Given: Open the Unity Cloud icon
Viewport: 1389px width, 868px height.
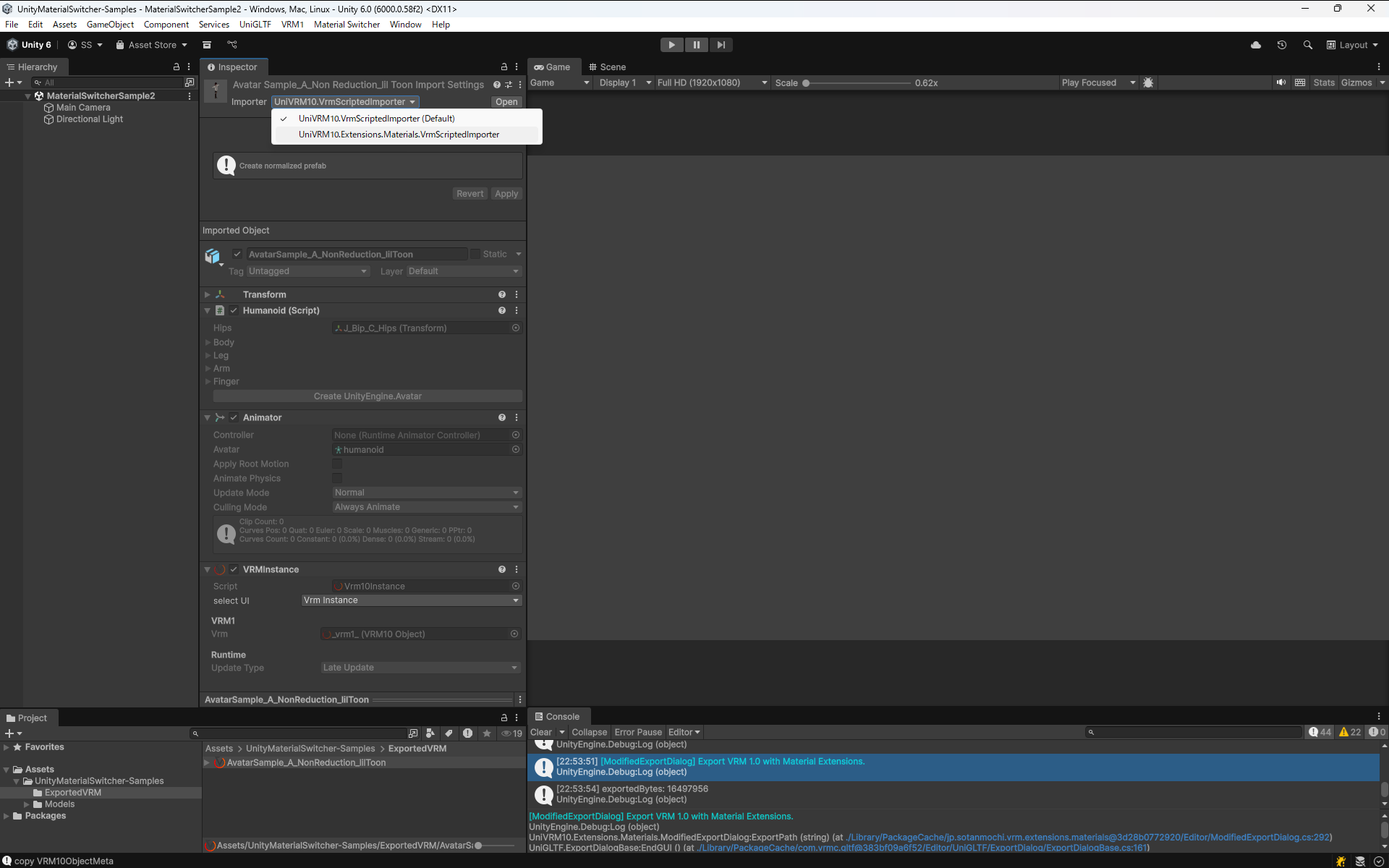Looking at the screenshot, I should pyautogui.click(x=1256, y=45).
